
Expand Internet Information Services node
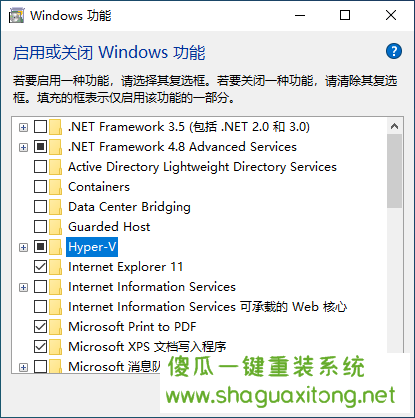point(23,287)
